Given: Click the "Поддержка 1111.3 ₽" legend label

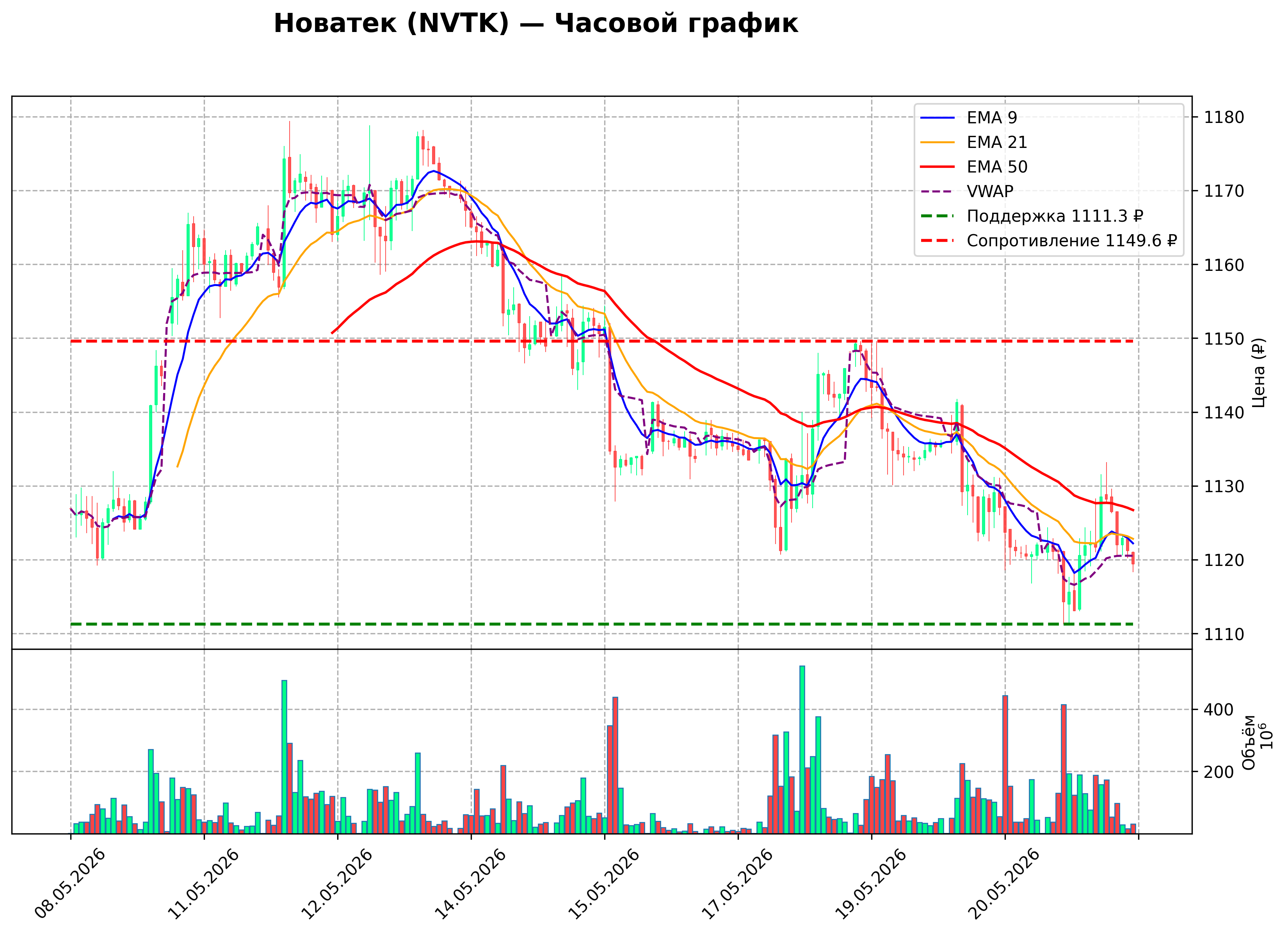Looking at the screenshot, I should pos(1055,216).
